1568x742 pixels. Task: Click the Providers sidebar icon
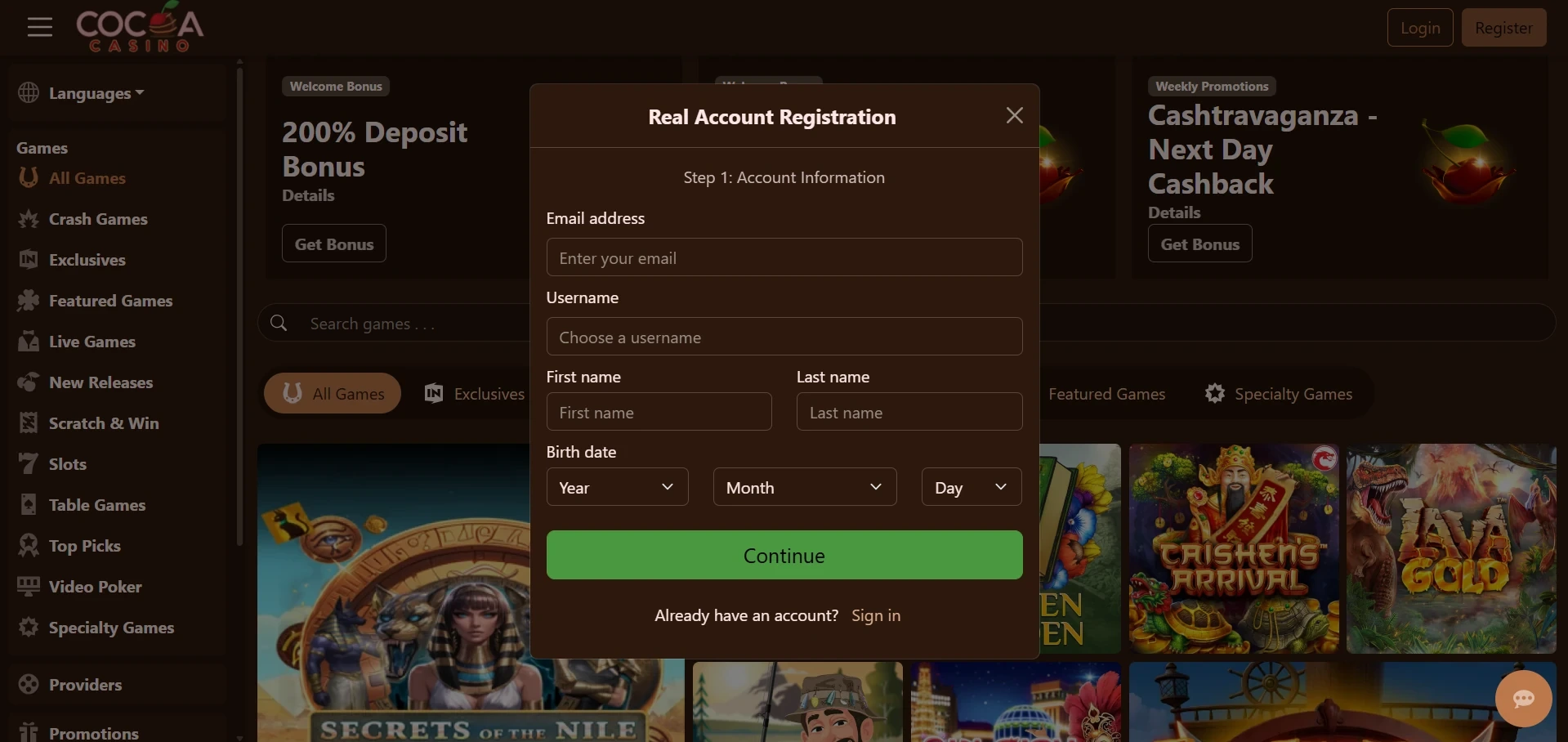pyautogui.click(x=29, y=685)
